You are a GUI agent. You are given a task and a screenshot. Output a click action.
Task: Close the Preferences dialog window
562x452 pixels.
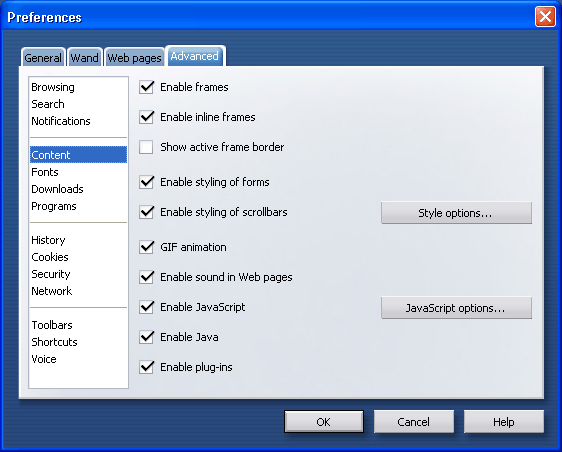click(545, 16)
